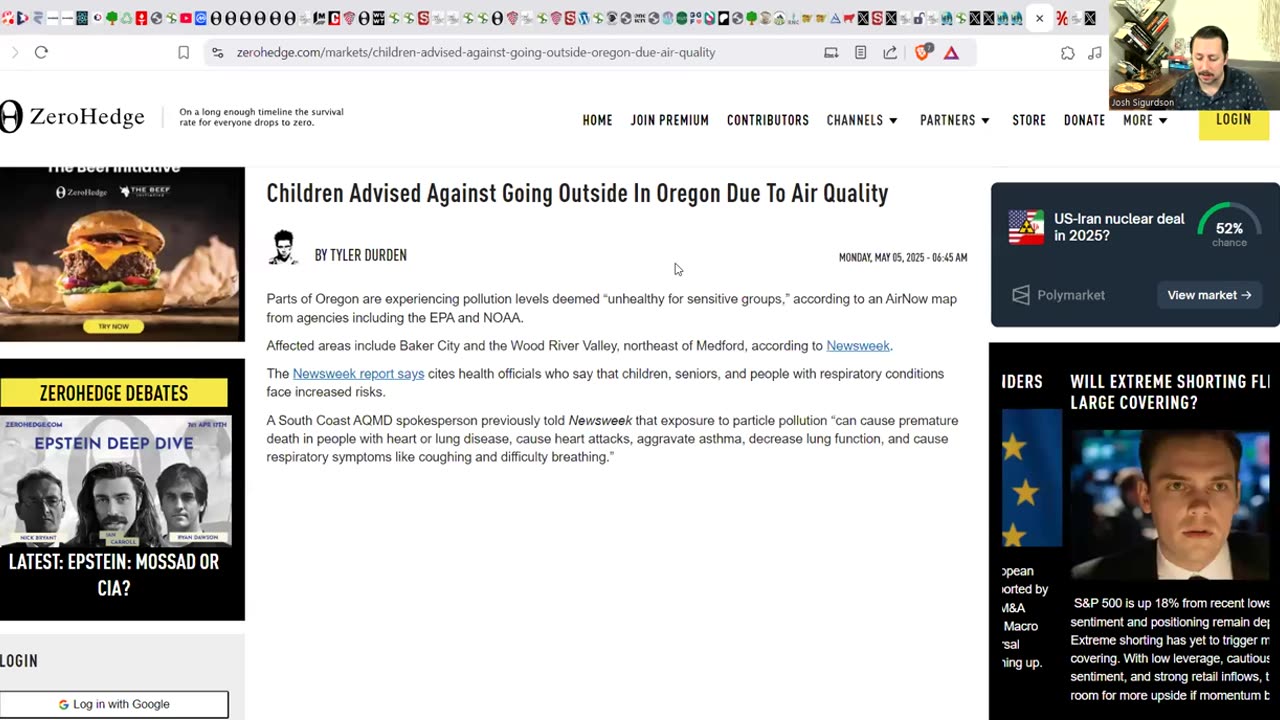Open the DONATE menu item

point(1084,120)
